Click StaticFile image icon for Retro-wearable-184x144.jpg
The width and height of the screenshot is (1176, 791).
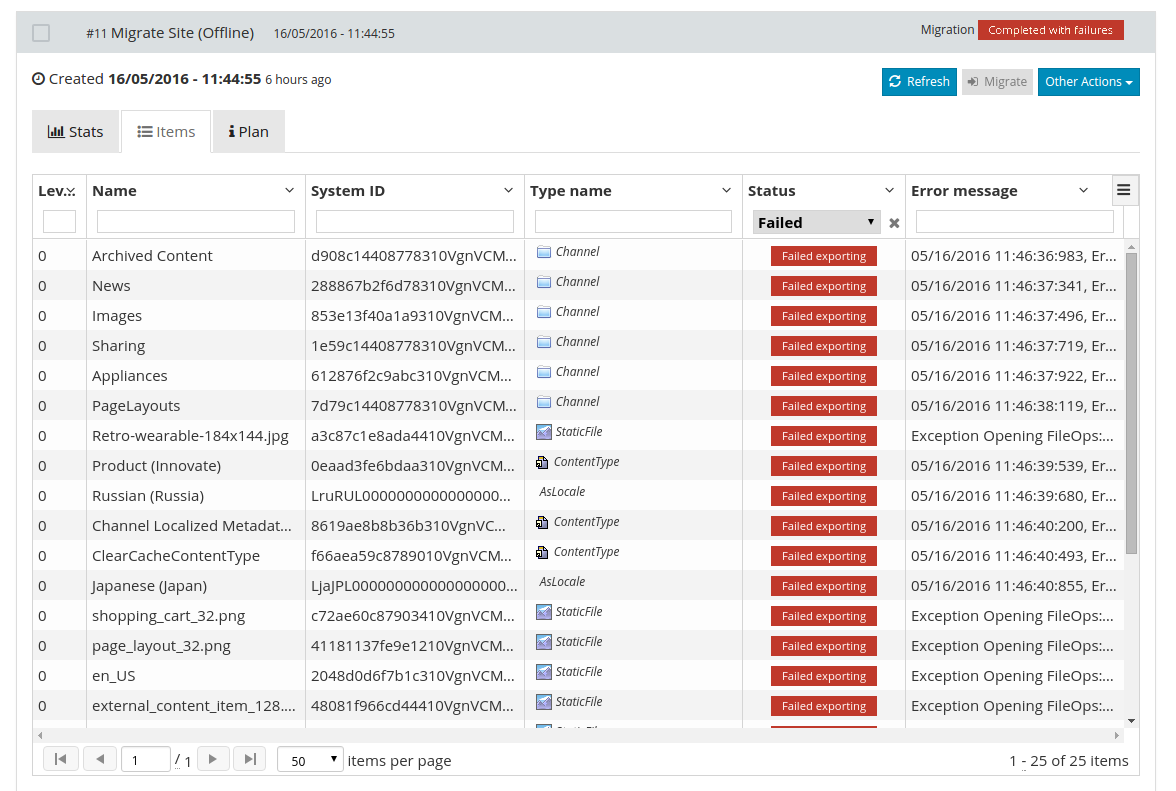point(544,432)
